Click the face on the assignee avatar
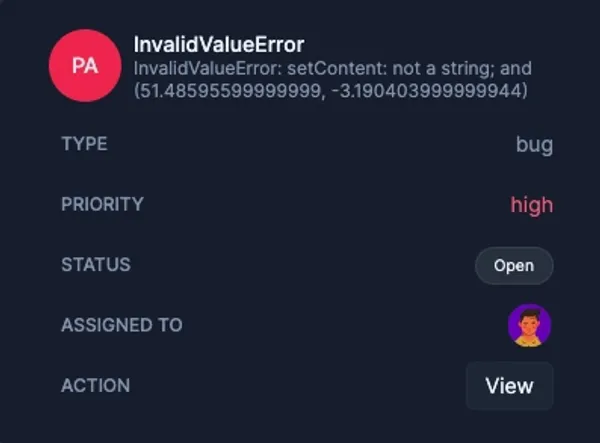 click(x=529, y=322)
